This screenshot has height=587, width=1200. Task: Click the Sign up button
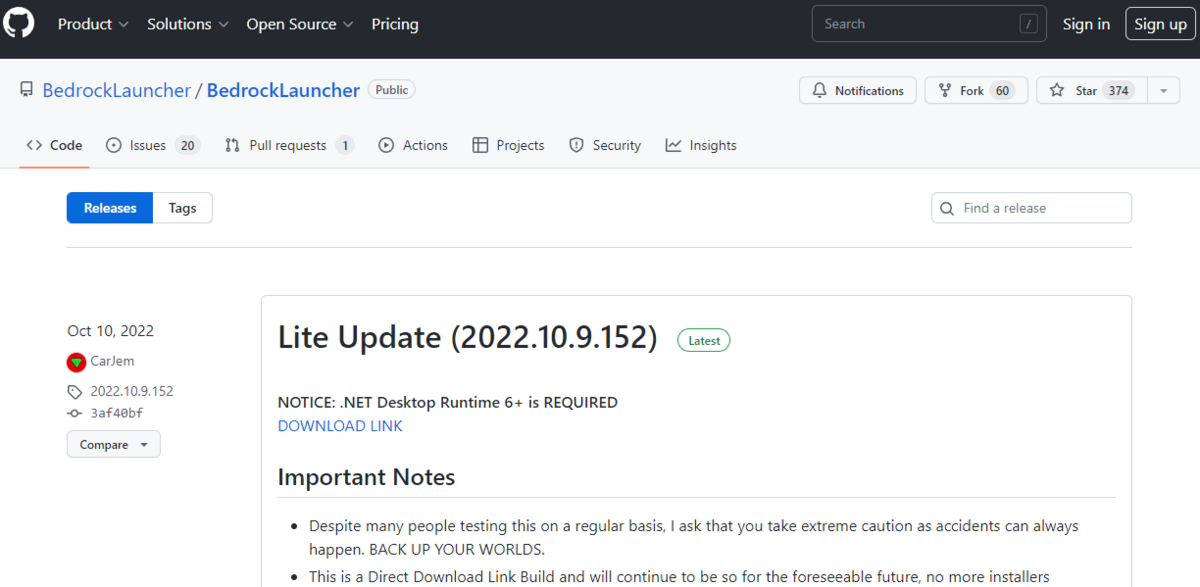point(1160,24)
